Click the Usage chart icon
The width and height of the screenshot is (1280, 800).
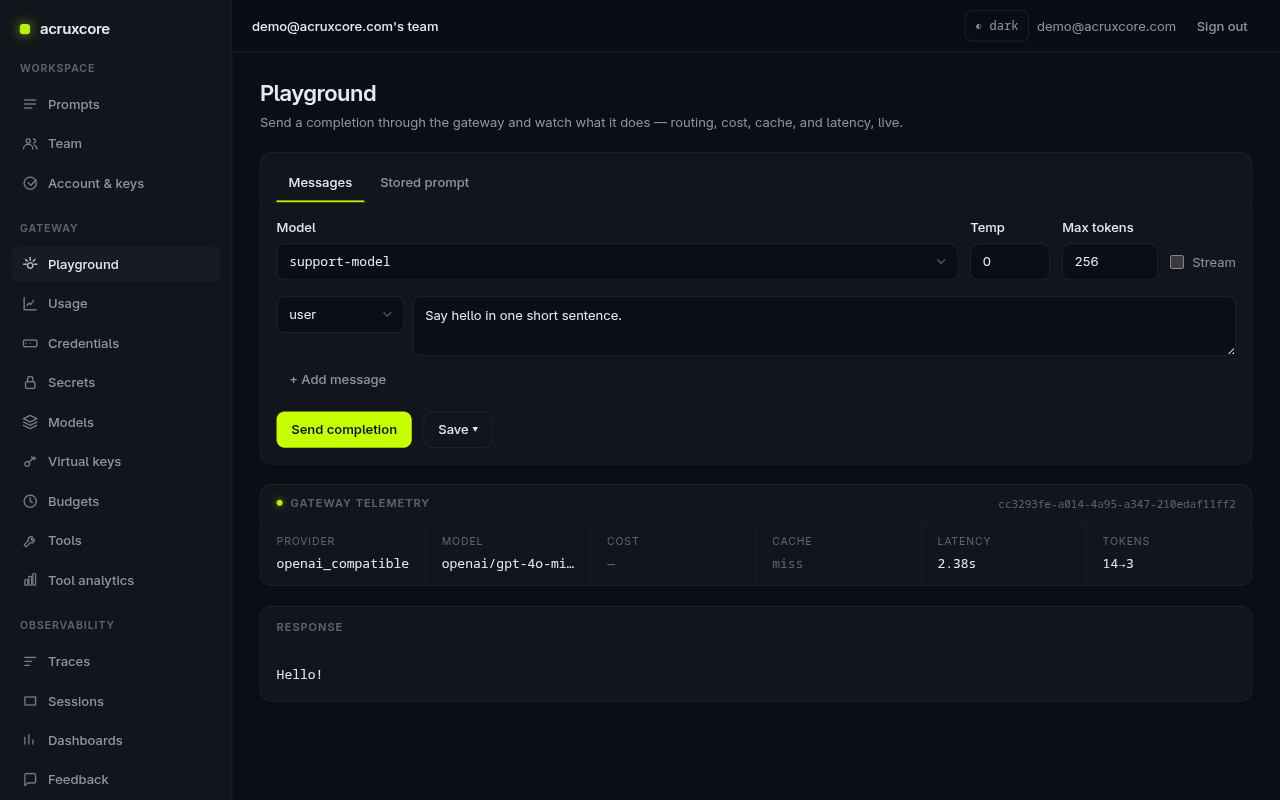pyautogui.click(x=30, y=303)
